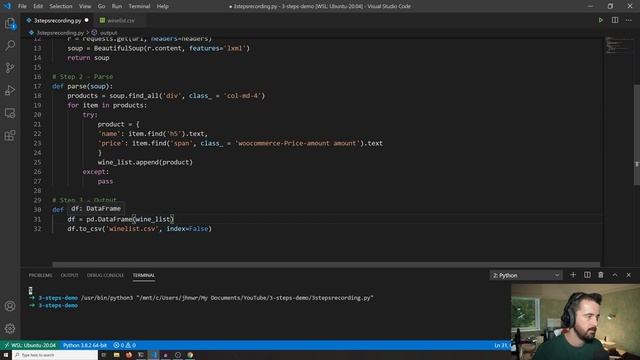The image size is (640, 360).
Task: Open the Run and Debug view
Action: click(x=10, y=90)
